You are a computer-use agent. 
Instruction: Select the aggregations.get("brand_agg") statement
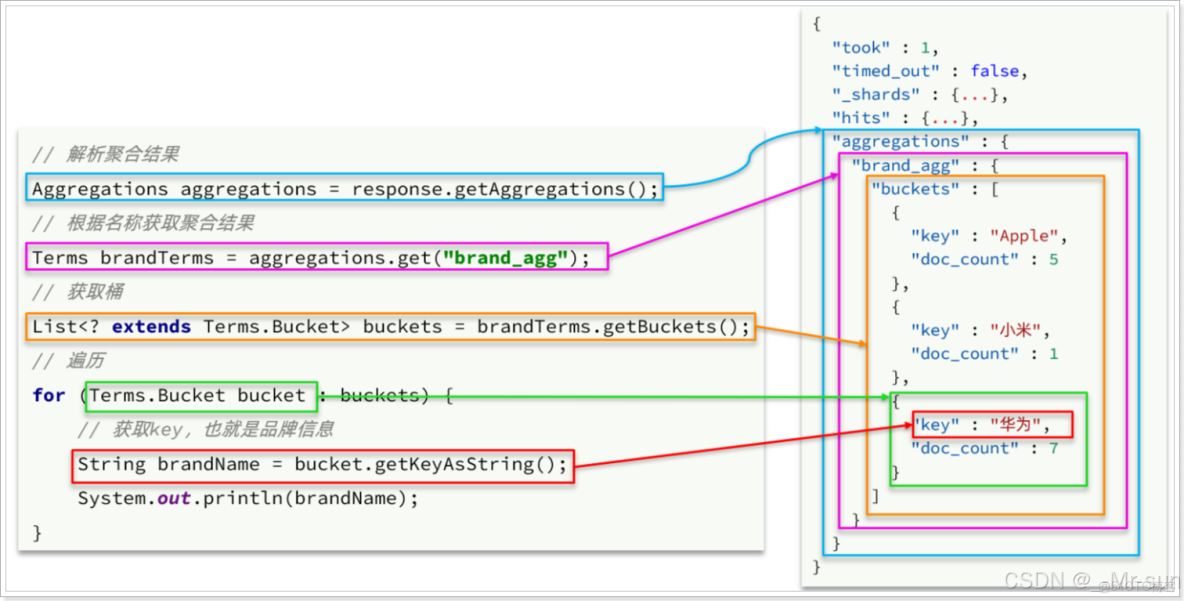tap(314, 257)
